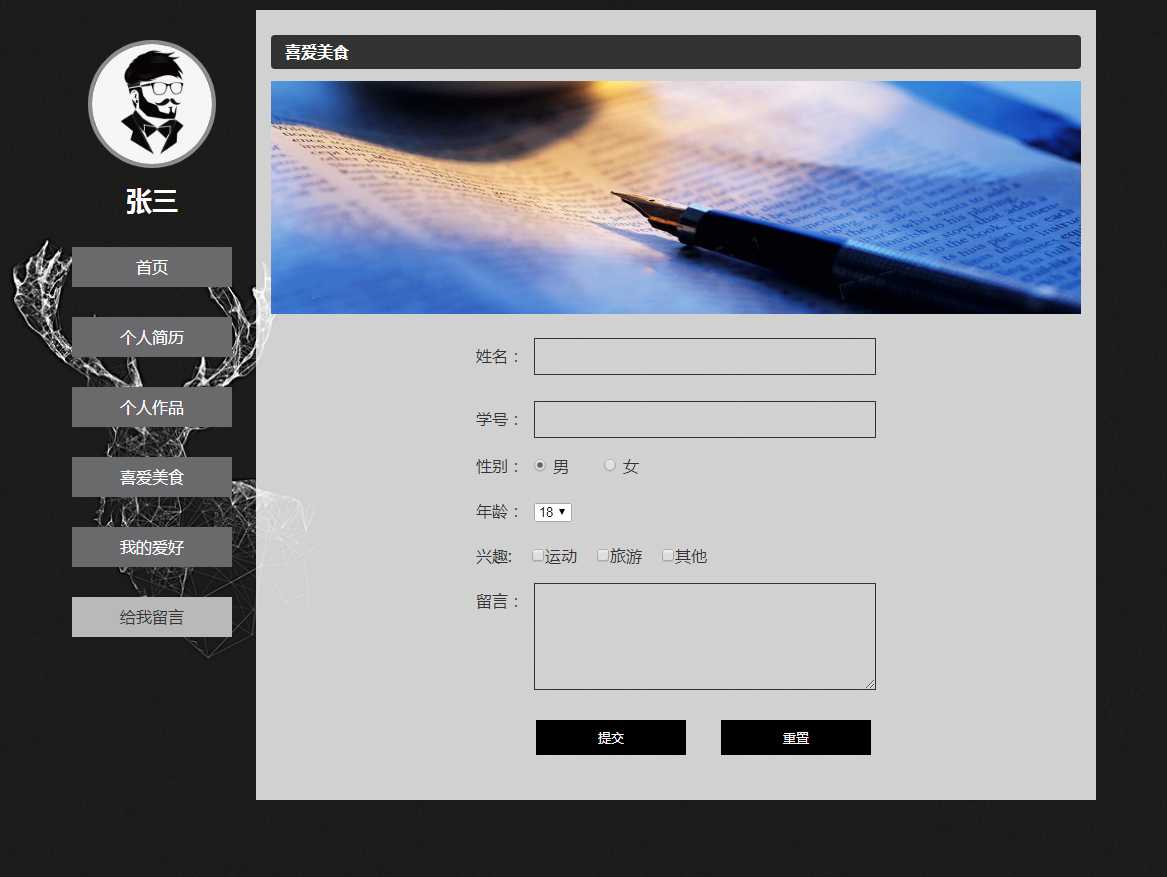Click the 姓名 text input field
Viewport: 1167px width, 877px height.
[x=704, y=357]
